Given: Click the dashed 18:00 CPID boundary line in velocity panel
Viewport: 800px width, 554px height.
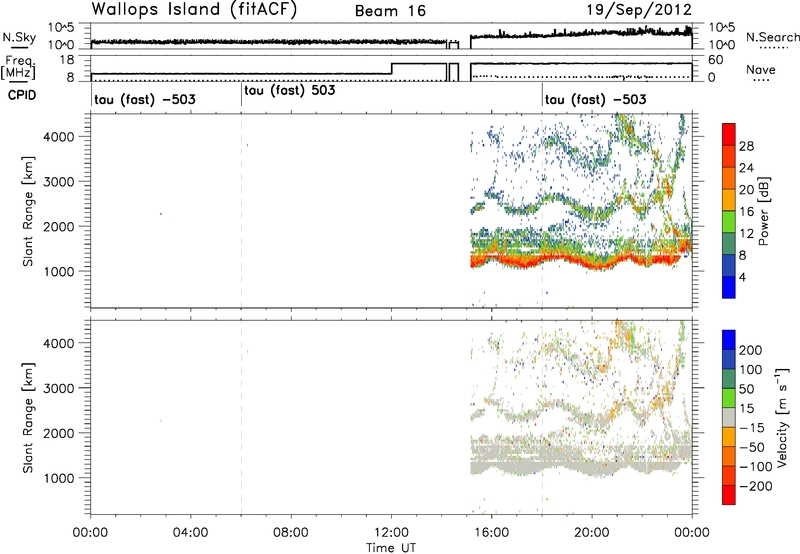Looking at the screenshot, I should coord(542,417).
